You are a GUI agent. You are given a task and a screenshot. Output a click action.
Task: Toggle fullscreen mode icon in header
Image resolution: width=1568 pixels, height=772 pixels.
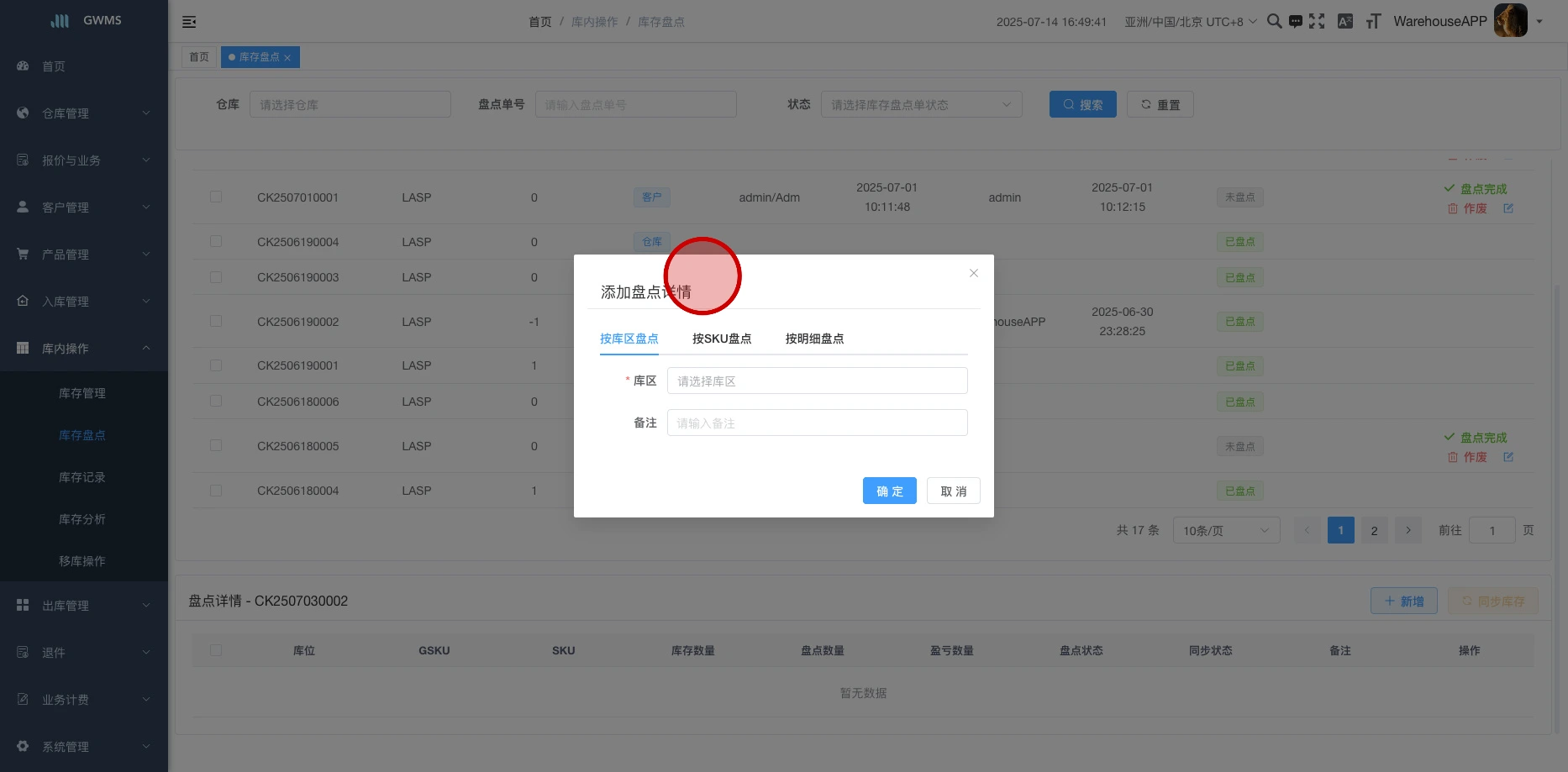tap(1317, 22)
